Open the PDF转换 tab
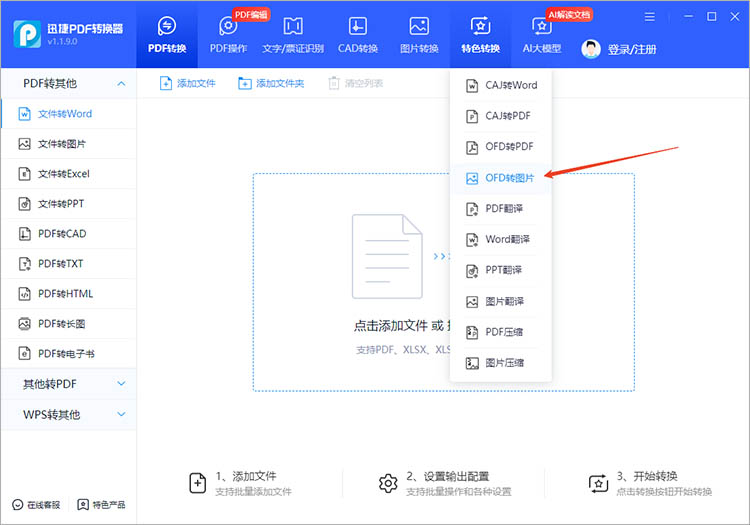The image size is (750, 525). pos(166,34)
